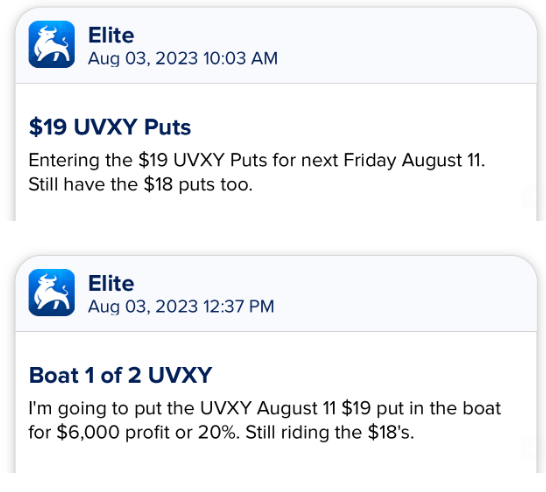Click the bull logo on the 10:03 AM post

(x=52, y=44)
